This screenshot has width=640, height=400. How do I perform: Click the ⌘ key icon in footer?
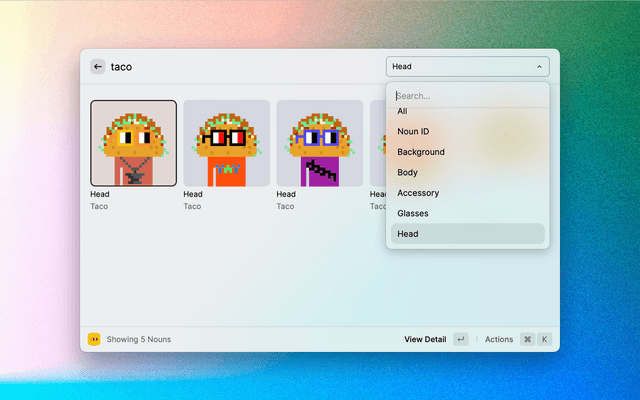click(527, 339)
